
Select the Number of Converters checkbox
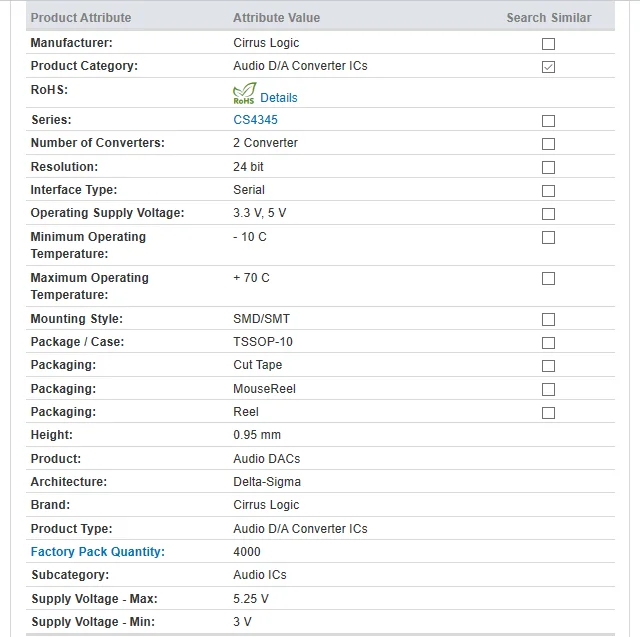tap(548, 144)
